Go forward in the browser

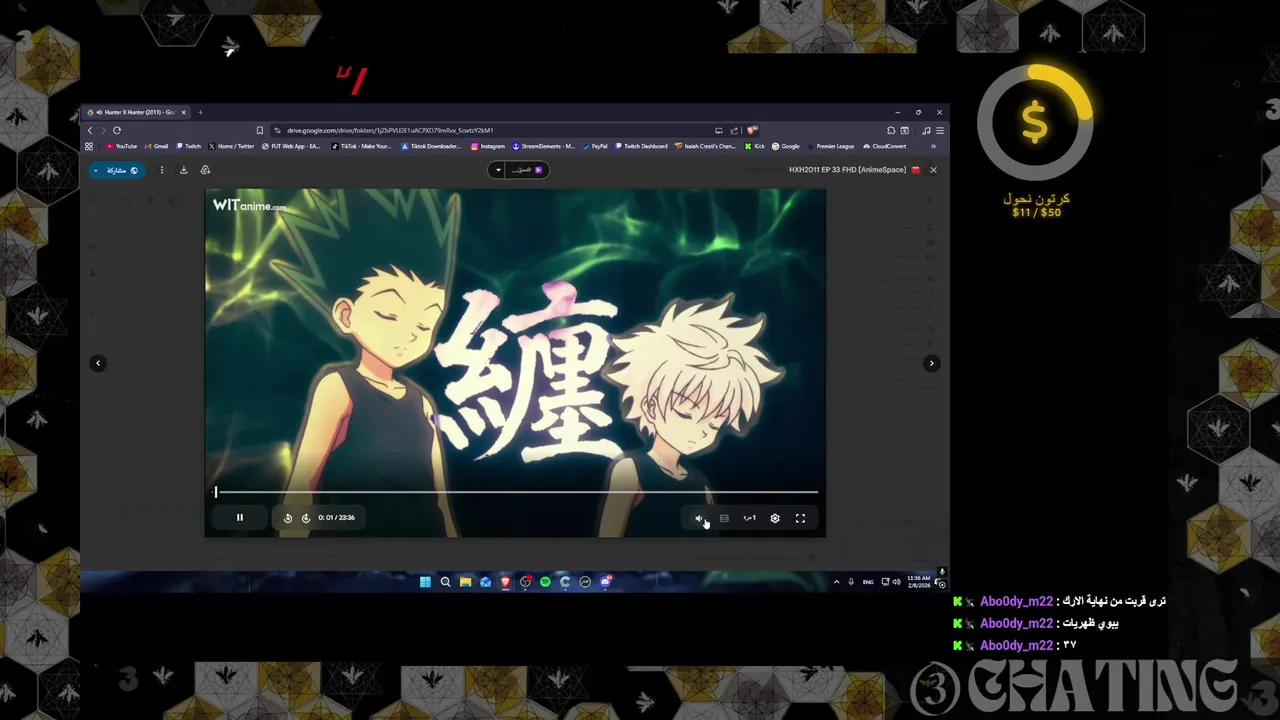[103, 130]
